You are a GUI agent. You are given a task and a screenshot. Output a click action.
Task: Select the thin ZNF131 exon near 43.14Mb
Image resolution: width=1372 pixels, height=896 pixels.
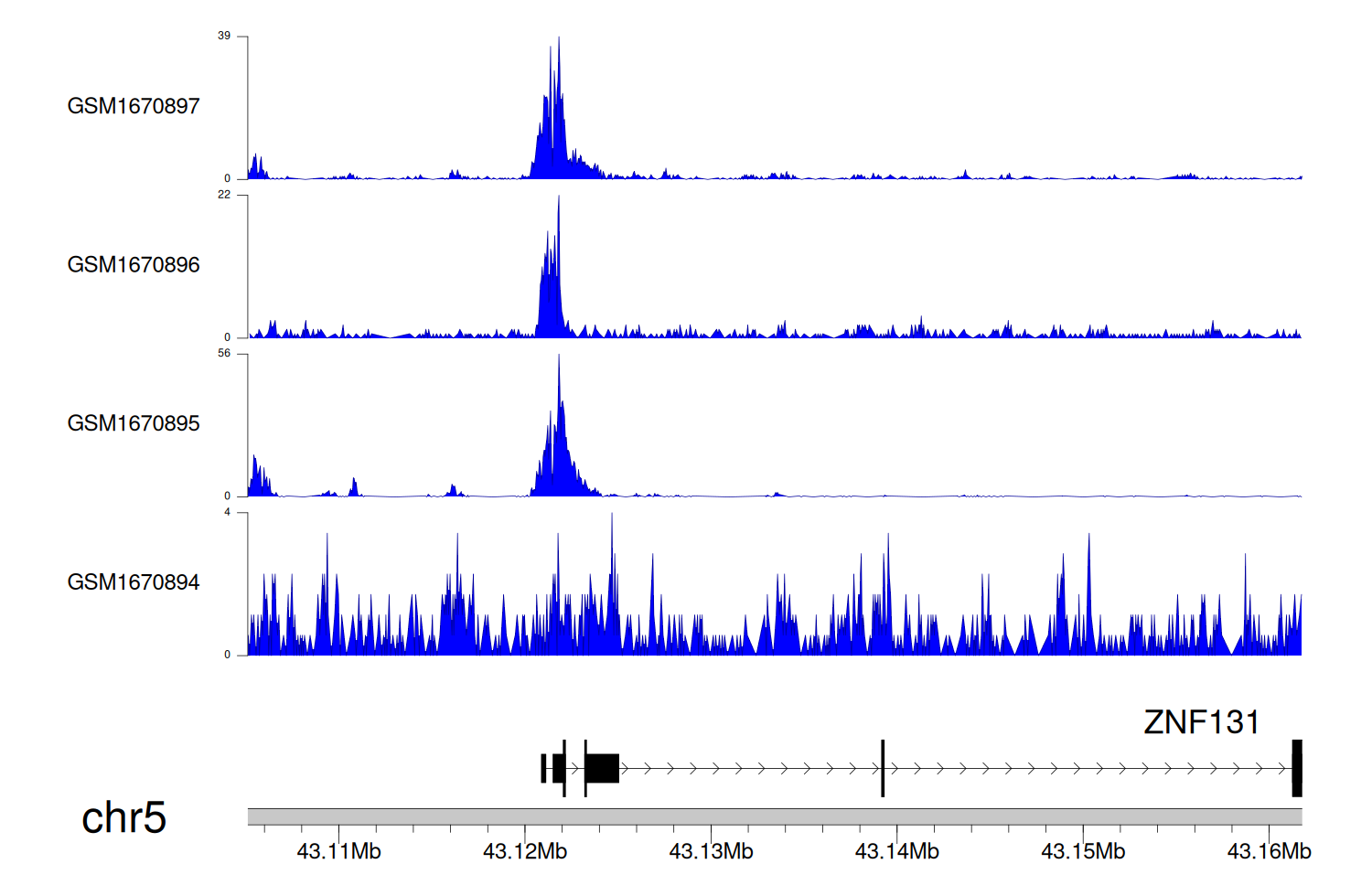(883, 769)
